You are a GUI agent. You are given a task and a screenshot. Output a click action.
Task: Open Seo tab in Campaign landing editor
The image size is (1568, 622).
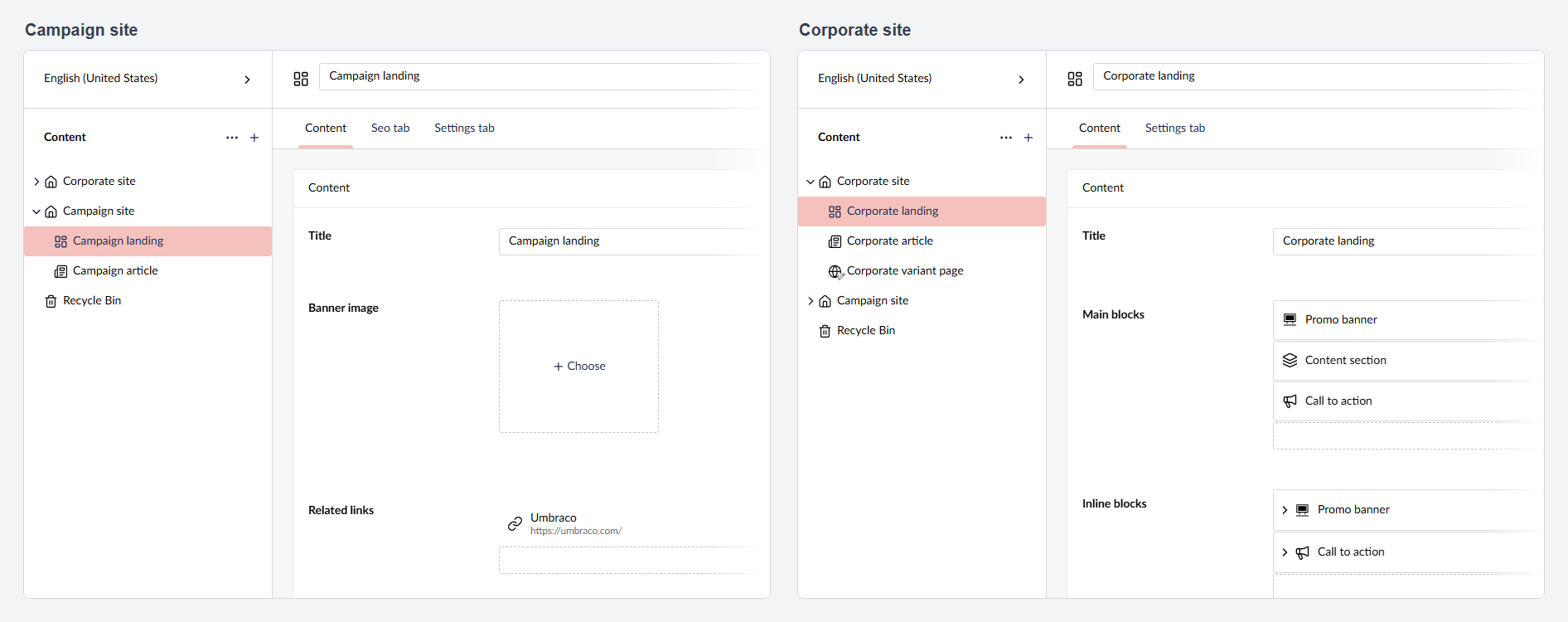(x=390, y=128)
